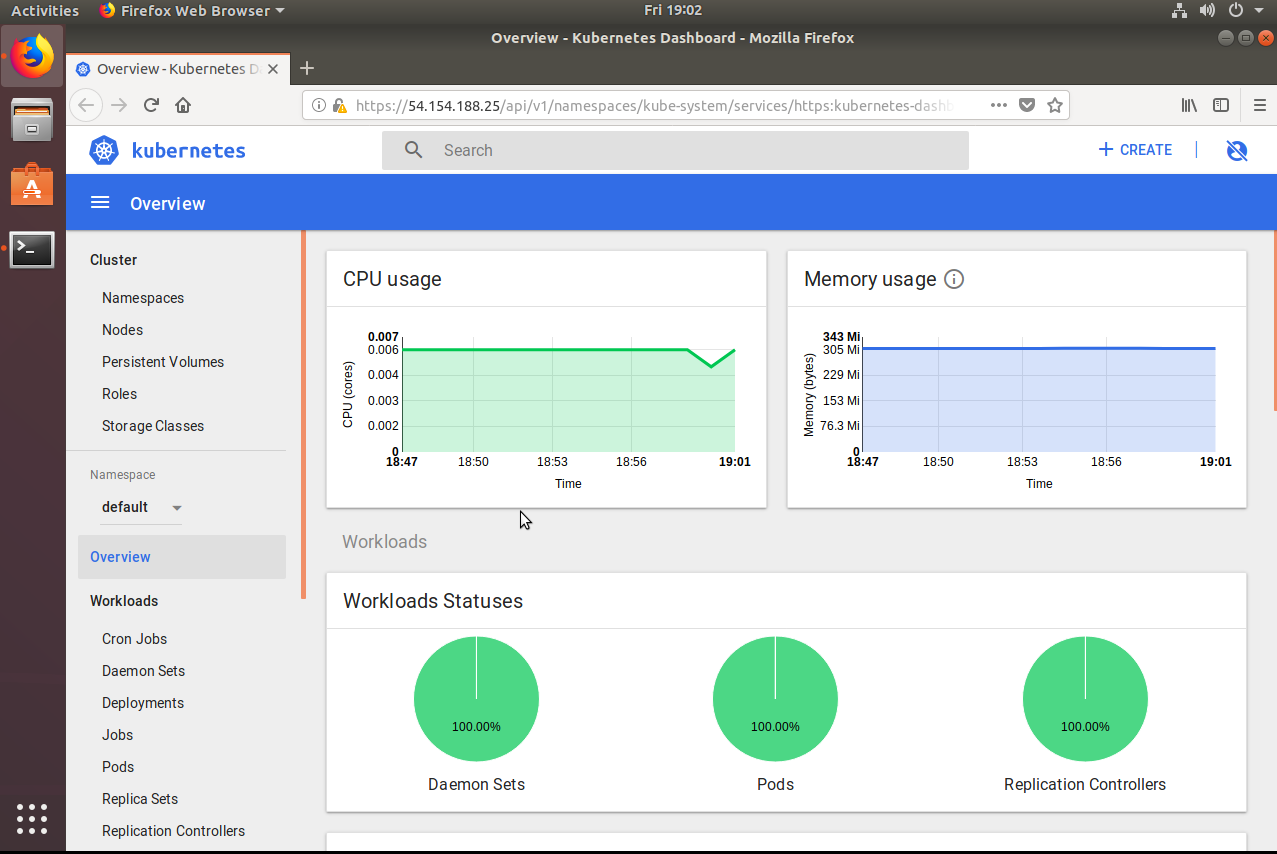Show applications grid in the dock
Viewport: 1277px width, 854px height.
tap(32, 818)
